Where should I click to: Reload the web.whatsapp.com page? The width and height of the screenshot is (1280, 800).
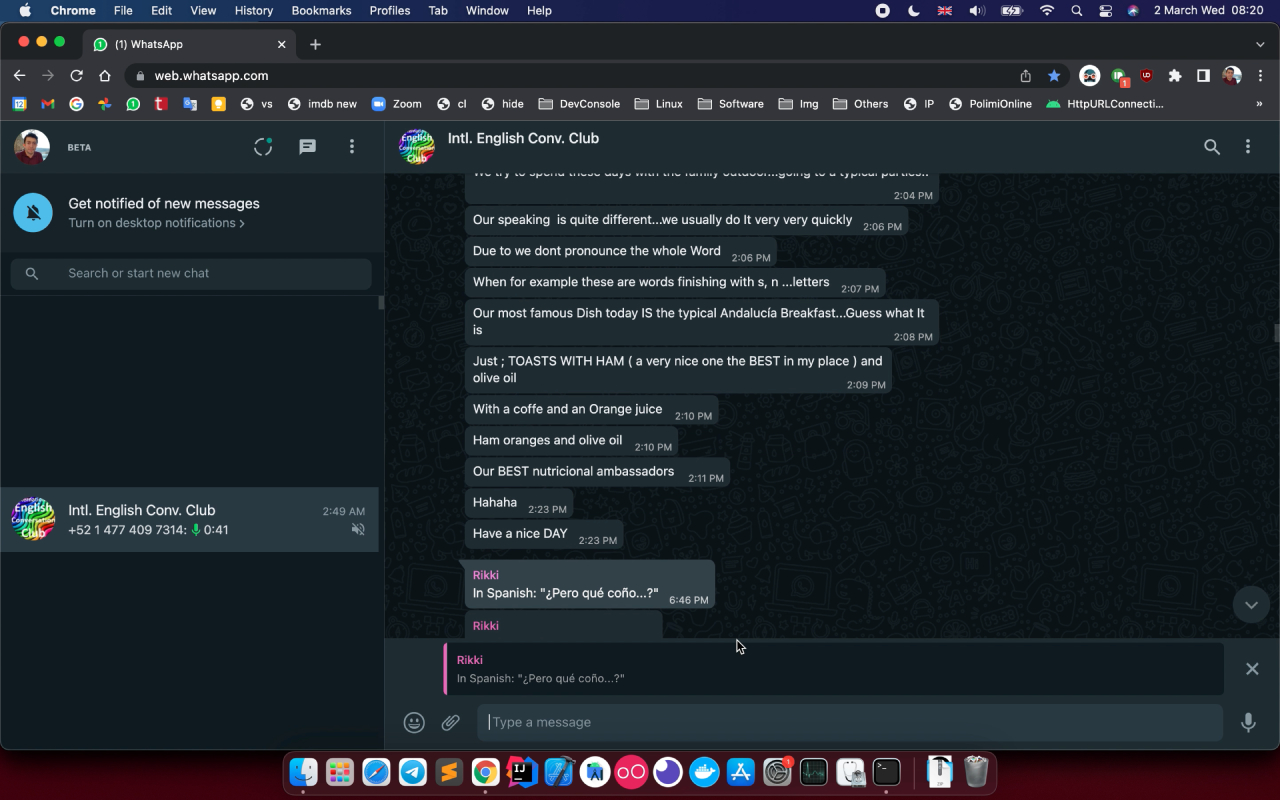76,76
